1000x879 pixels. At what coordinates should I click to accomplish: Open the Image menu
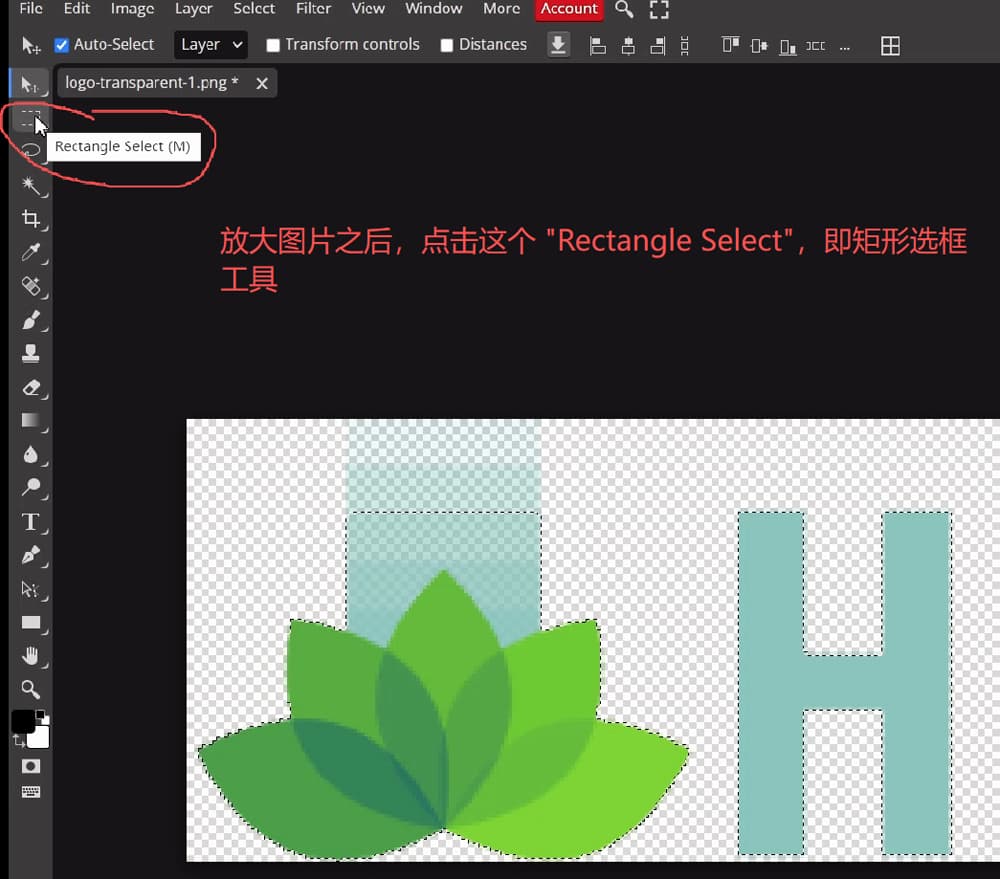(x=132, y=8)
